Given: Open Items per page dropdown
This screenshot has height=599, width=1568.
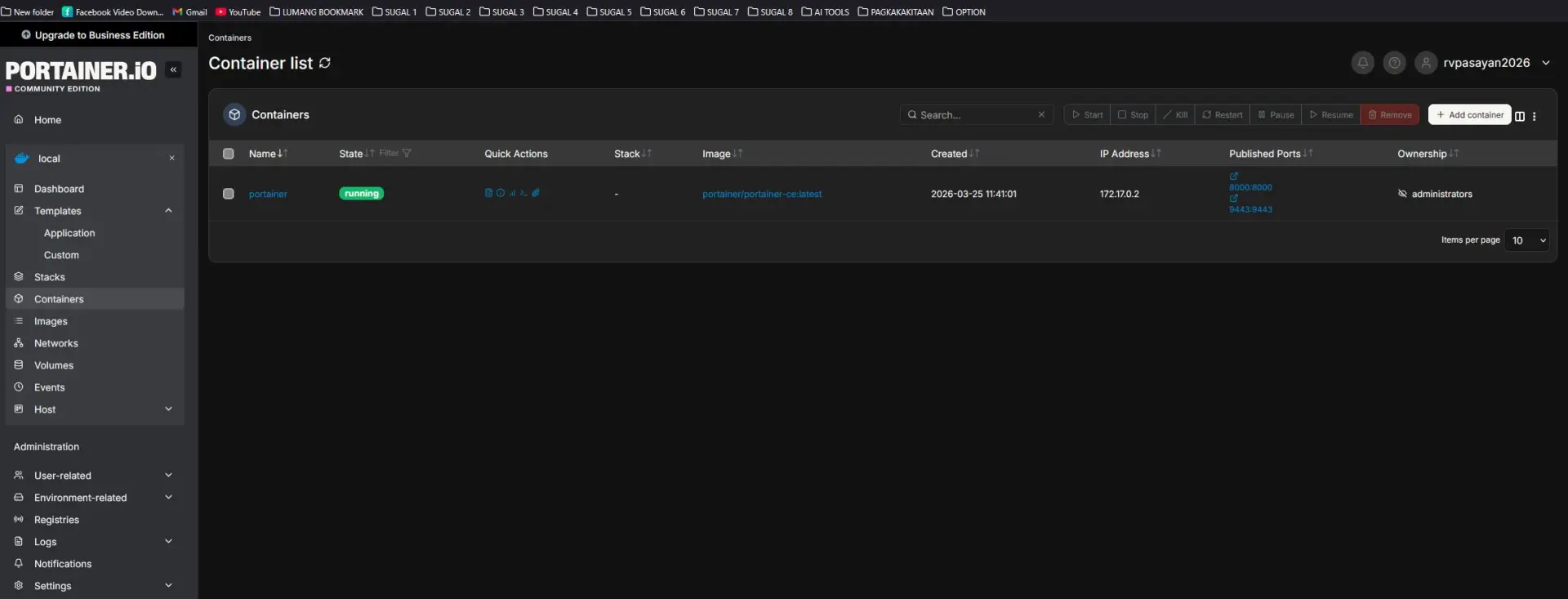Looking at the screenshot, I should point(1527,240).
